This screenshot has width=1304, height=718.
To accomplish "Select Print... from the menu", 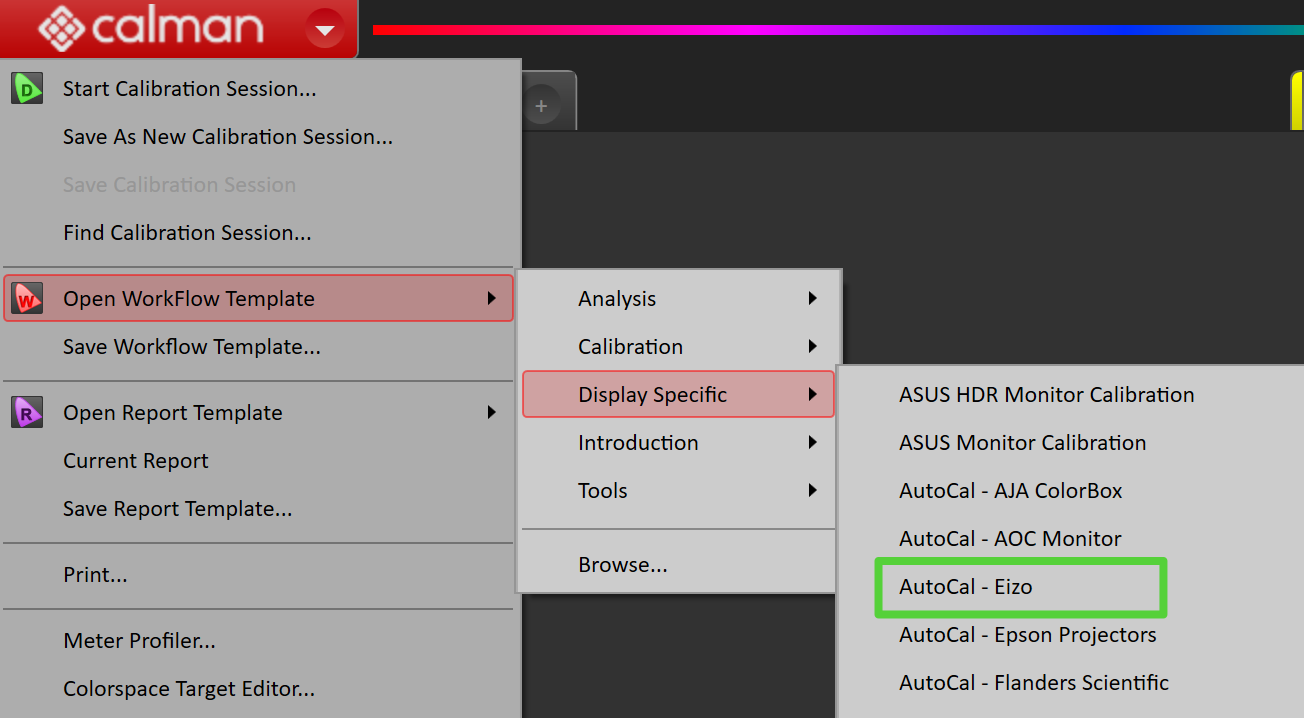I will (95, 575).
